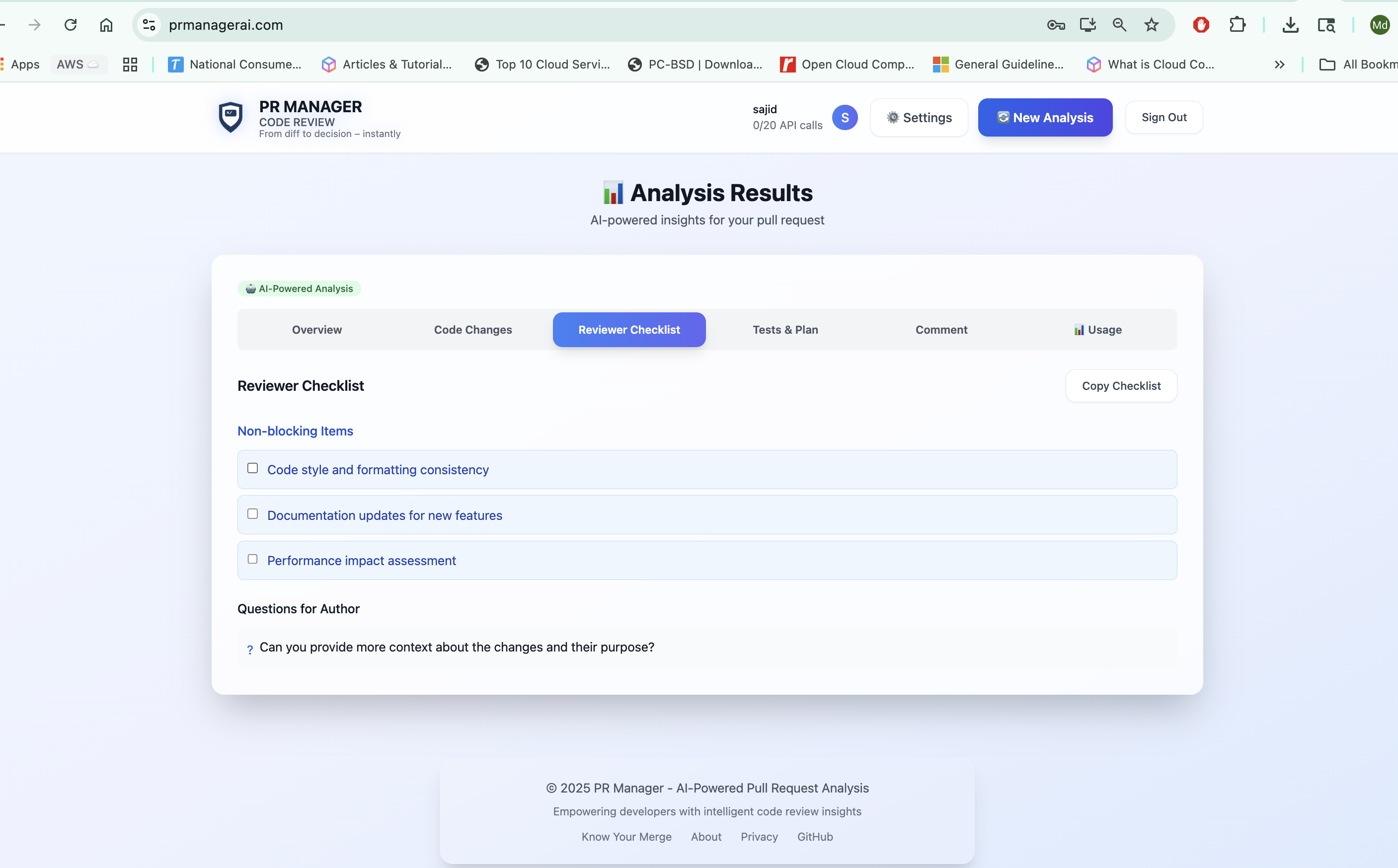Open the browser extensions puzzle icon
1398x868 pixels.
click(x=1237, y=25)
